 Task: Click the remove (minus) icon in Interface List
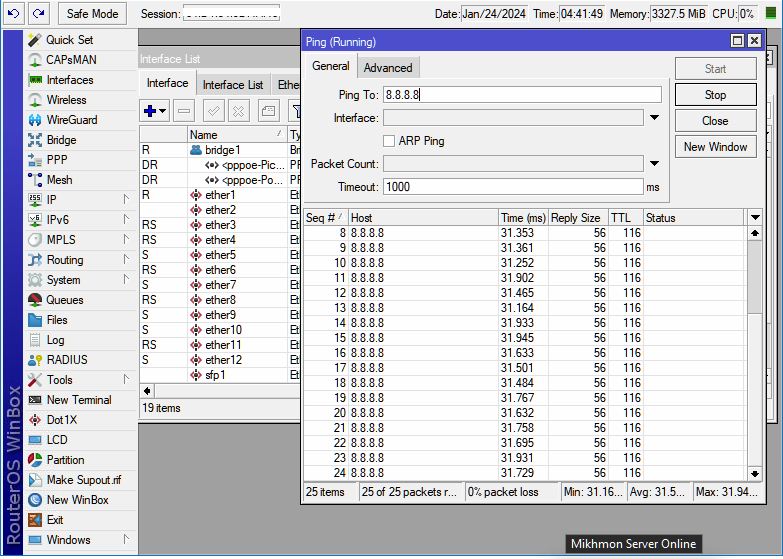pos(184,111)
